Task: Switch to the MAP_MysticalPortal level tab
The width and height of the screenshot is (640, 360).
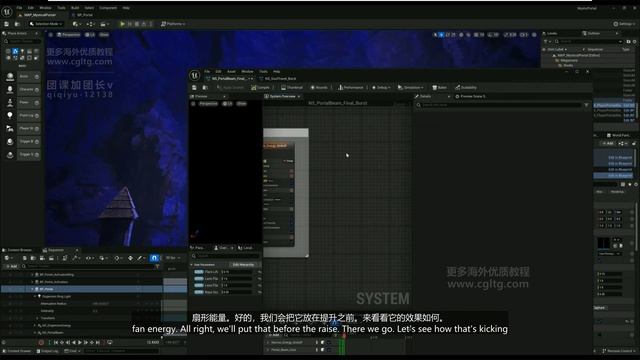Action: click(39, 15)
